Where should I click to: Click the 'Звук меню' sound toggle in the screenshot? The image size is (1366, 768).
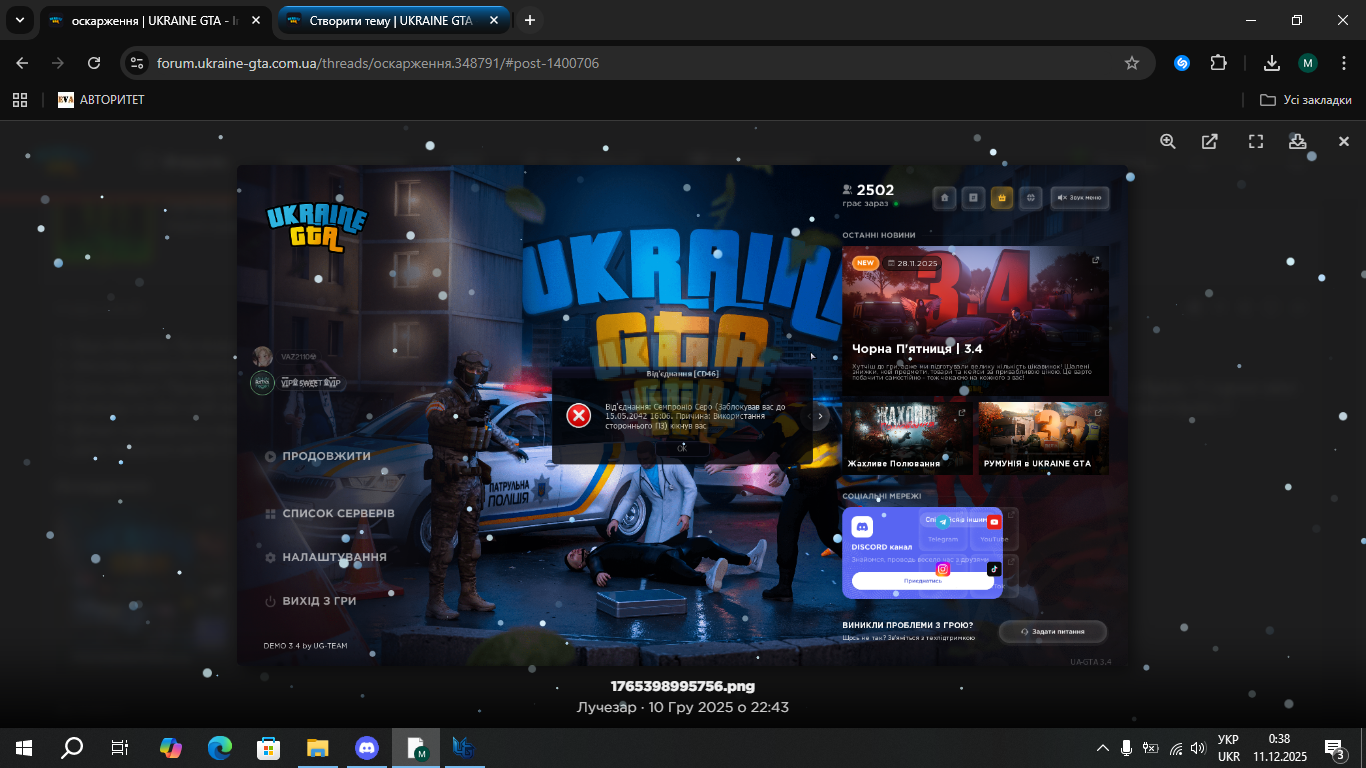pos(1080,198)
